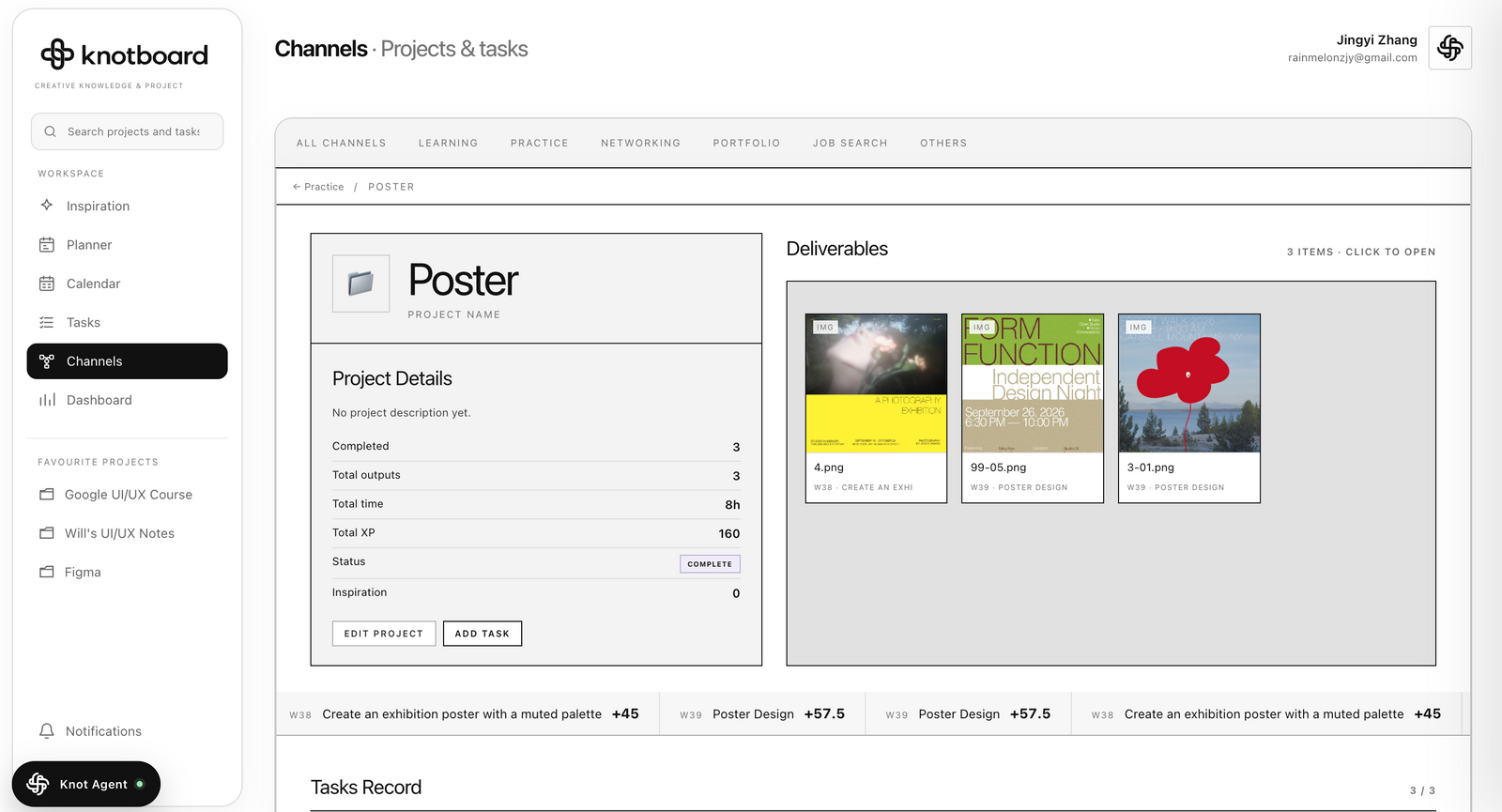Focus the Search projects and tasks field

[x=127, y=131]
